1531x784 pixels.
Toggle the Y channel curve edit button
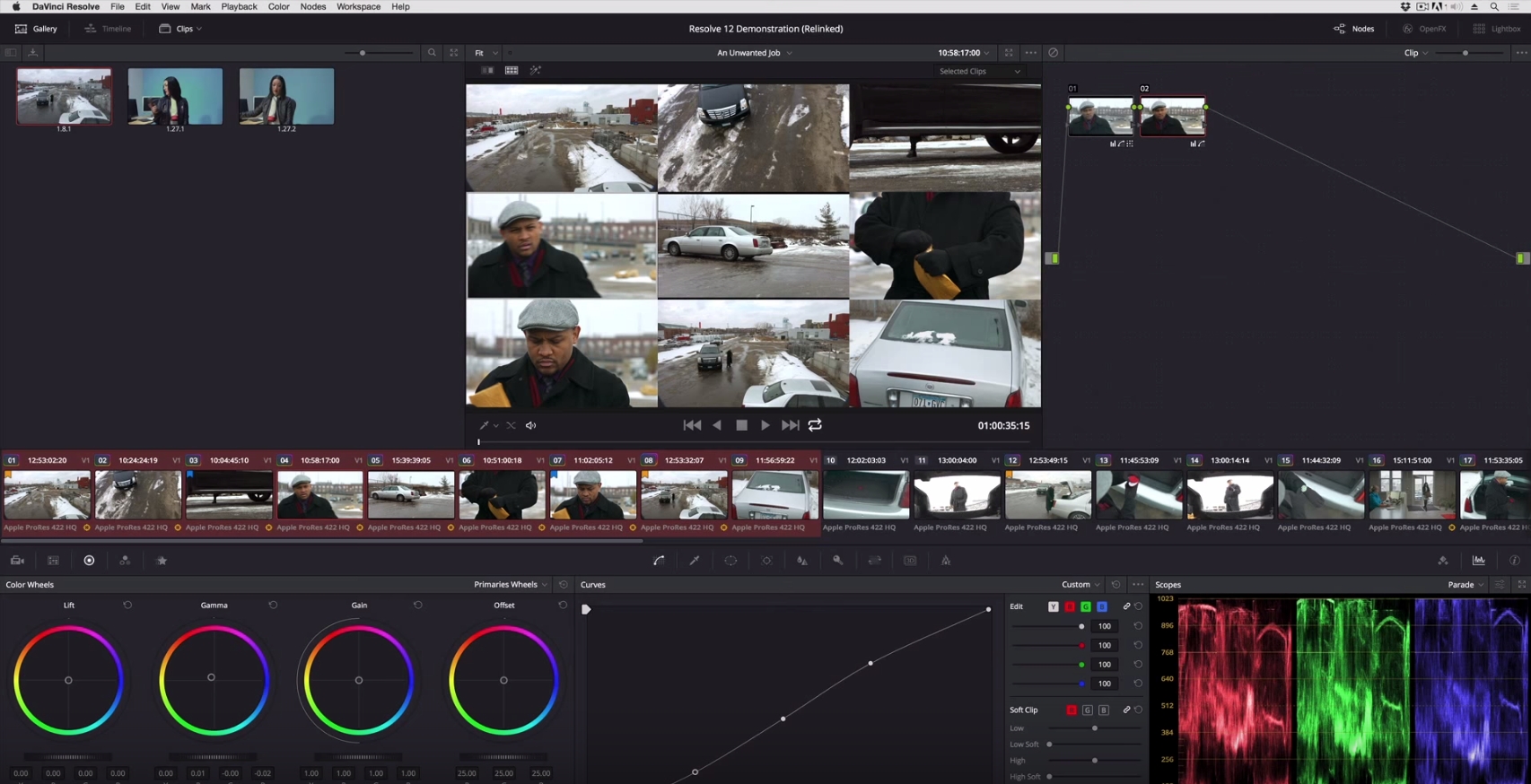(x=1054, y=607)
